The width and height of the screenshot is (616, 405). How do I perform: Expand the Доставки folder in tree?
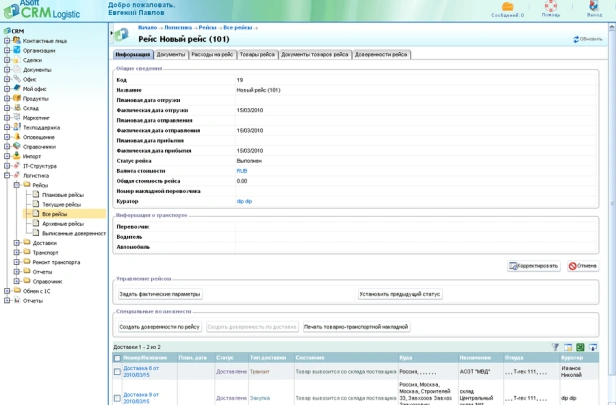(x=16, y=242)
